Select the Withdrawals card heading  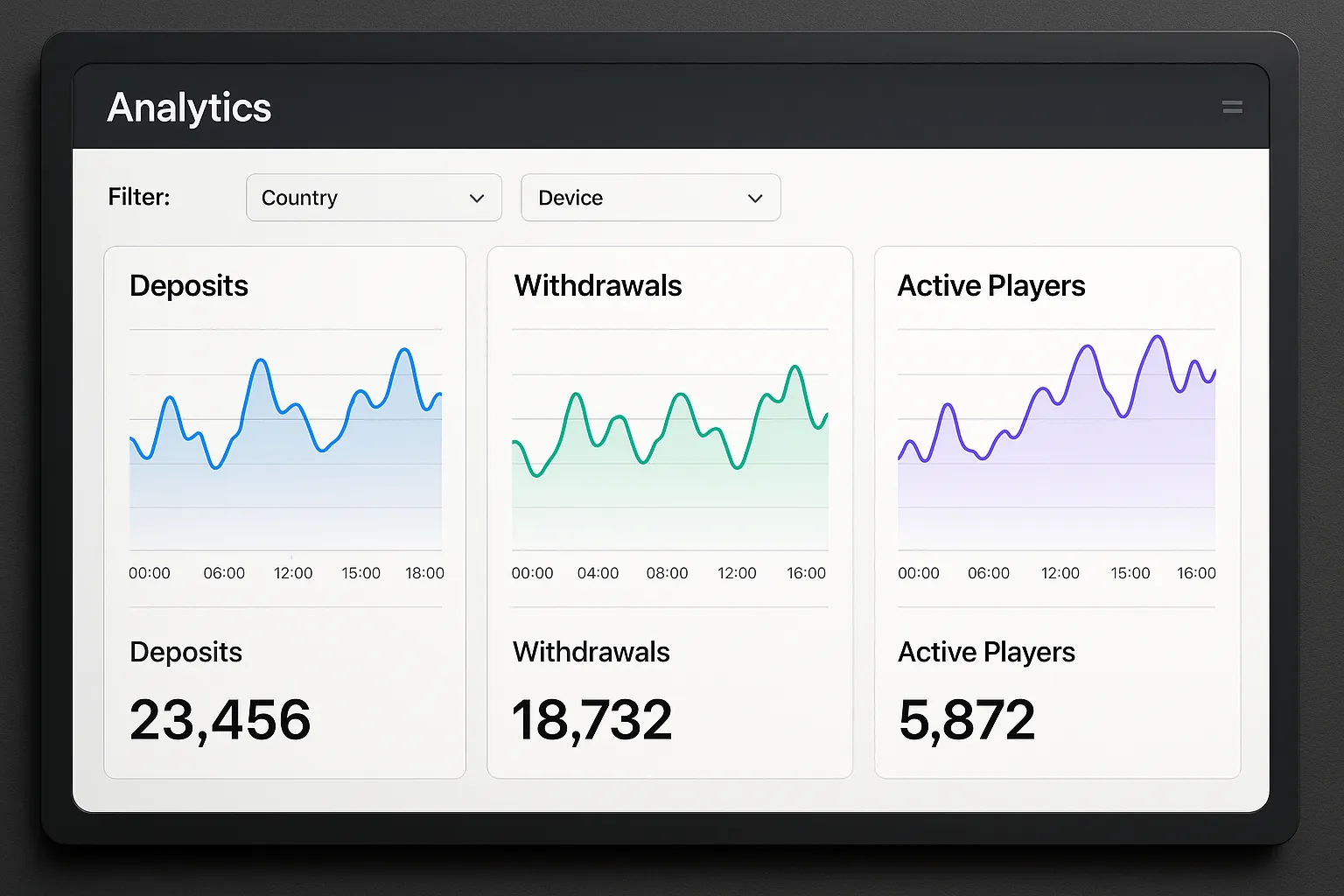pos(598,285)
